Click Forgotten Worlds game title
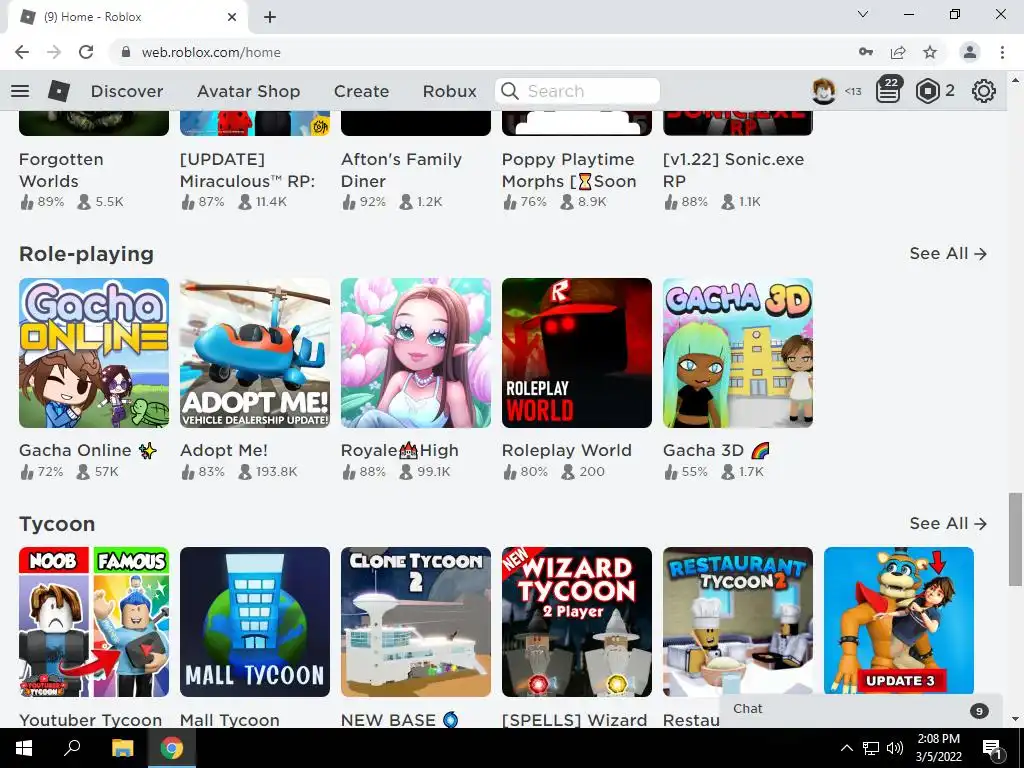Screen dimensions: 1024x768 point(61,170)
